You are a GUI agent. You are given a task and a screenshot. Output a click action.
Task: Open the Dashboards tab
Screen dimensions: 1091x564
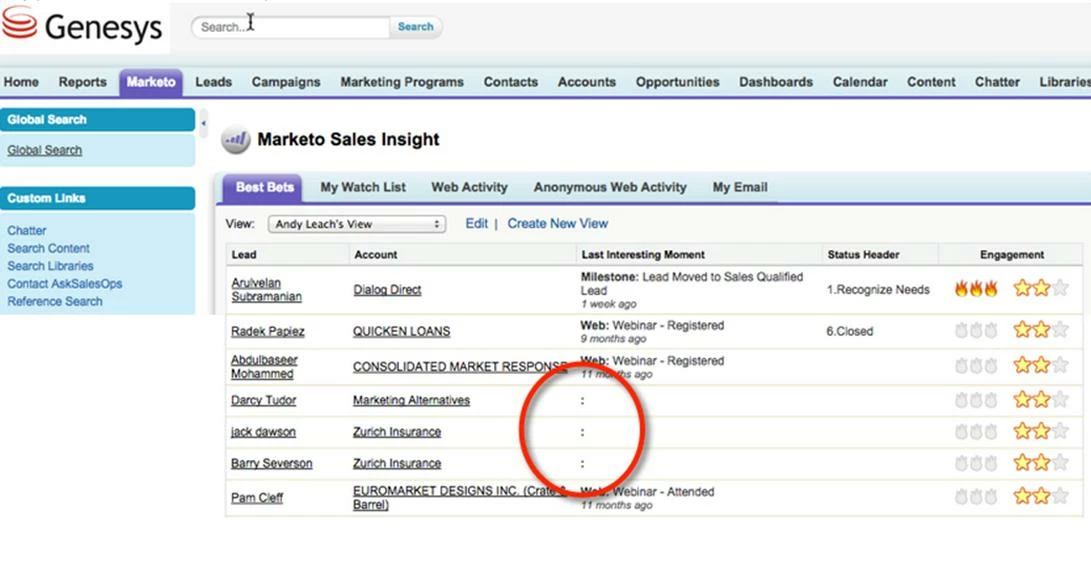point(776,82)
